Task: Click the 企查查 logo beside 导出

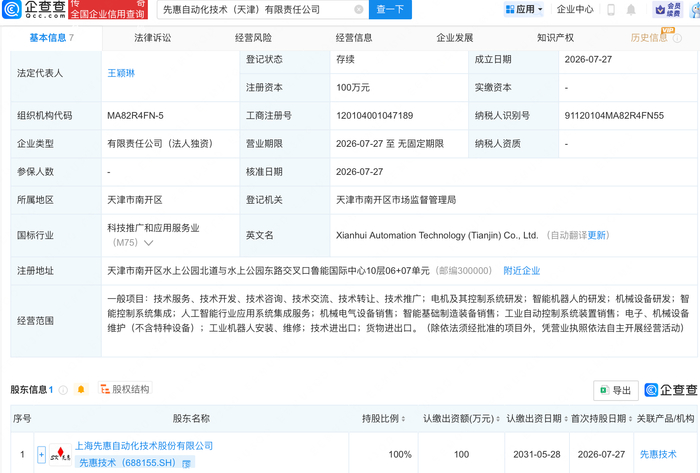Action: [x=671, y=390]
